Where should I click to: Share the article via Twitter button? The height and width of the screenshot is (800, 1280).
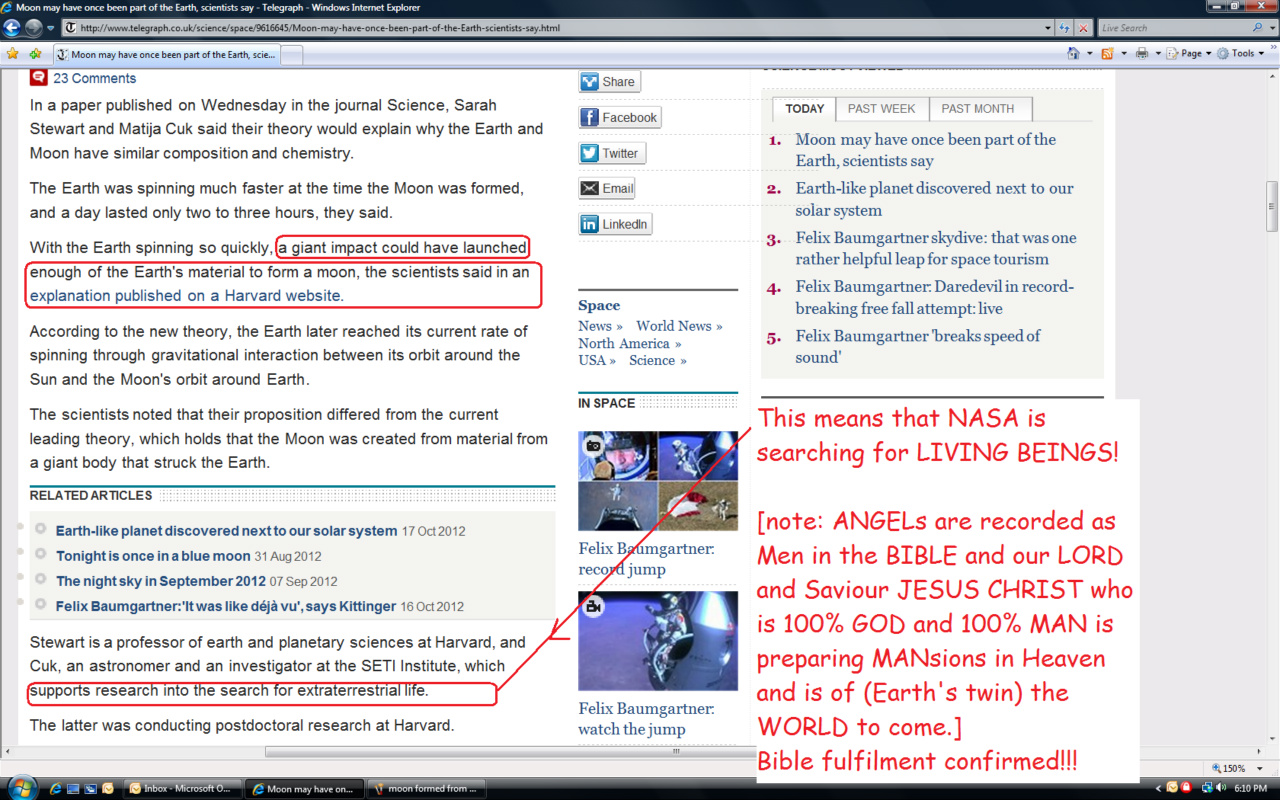[x=611, y=153]
